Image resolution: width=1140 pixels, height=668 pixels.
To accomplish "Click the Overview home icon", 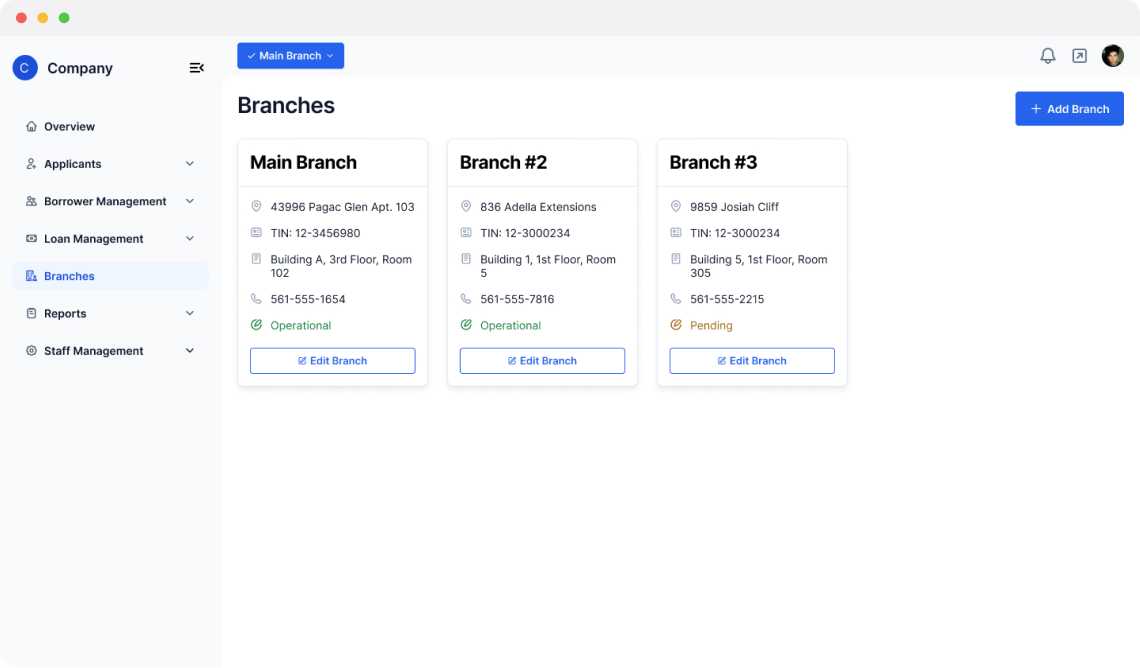I will point(31,126).
